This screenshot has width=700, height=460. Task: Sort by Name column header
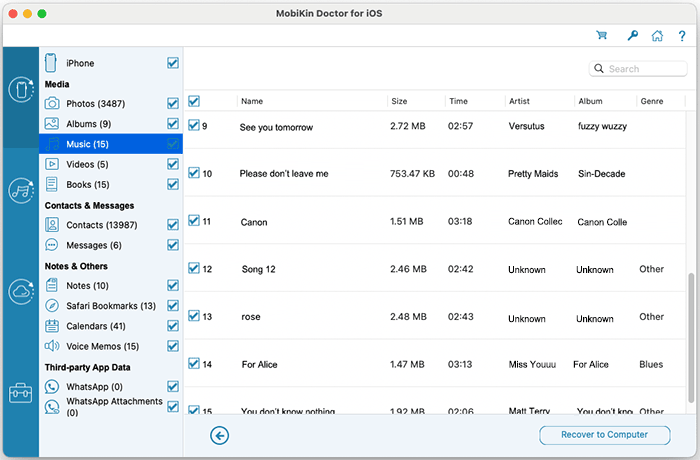point(252,101)
